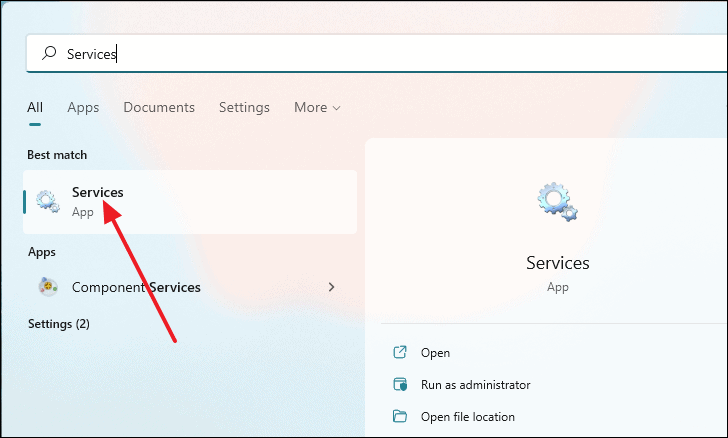Click the Best match heading
The width and height of the screenshot is (728, 438).
pos(57,155)
